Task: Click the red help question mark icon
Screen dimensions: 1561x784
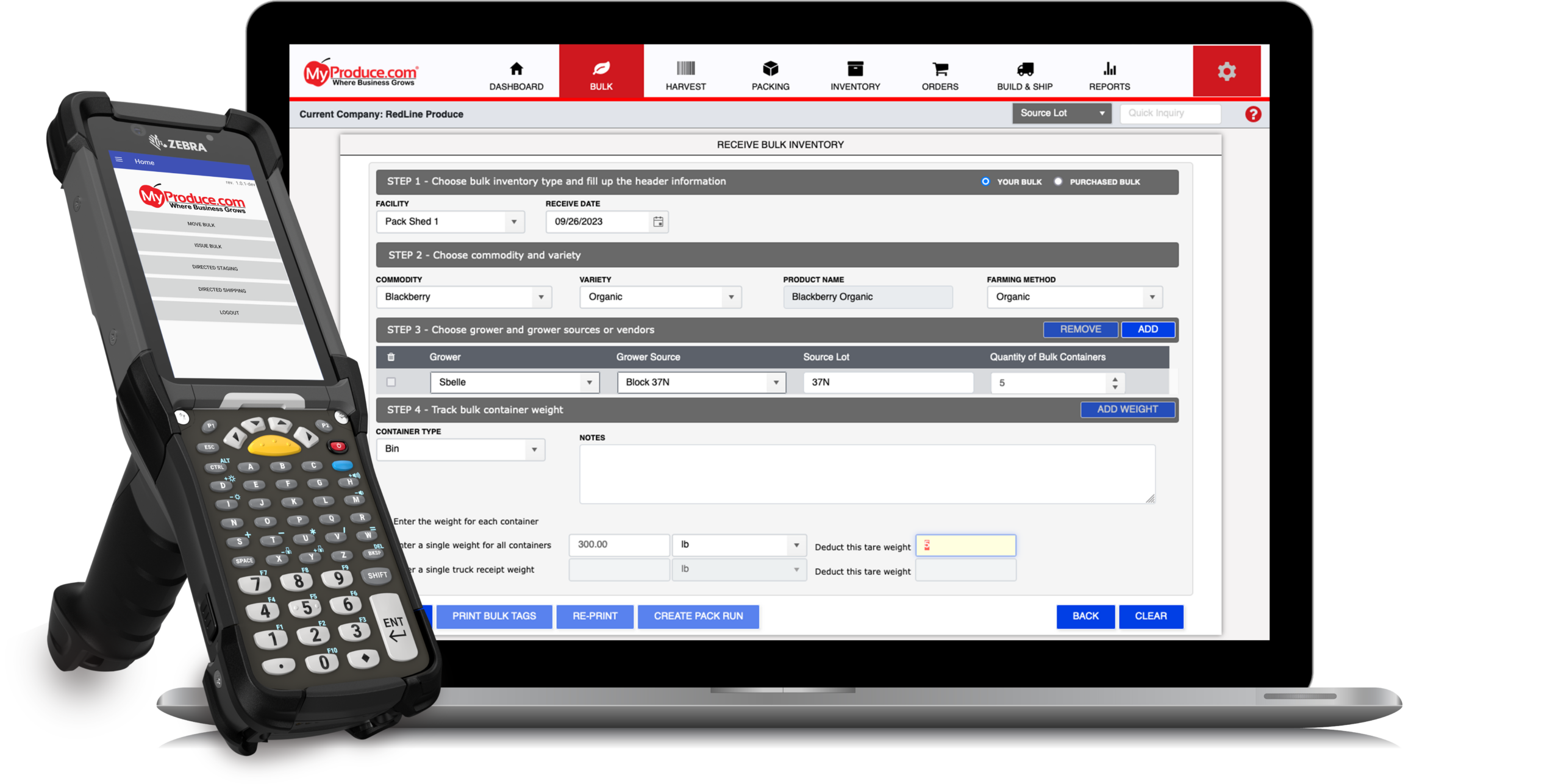Action: tap(1253, 114)
